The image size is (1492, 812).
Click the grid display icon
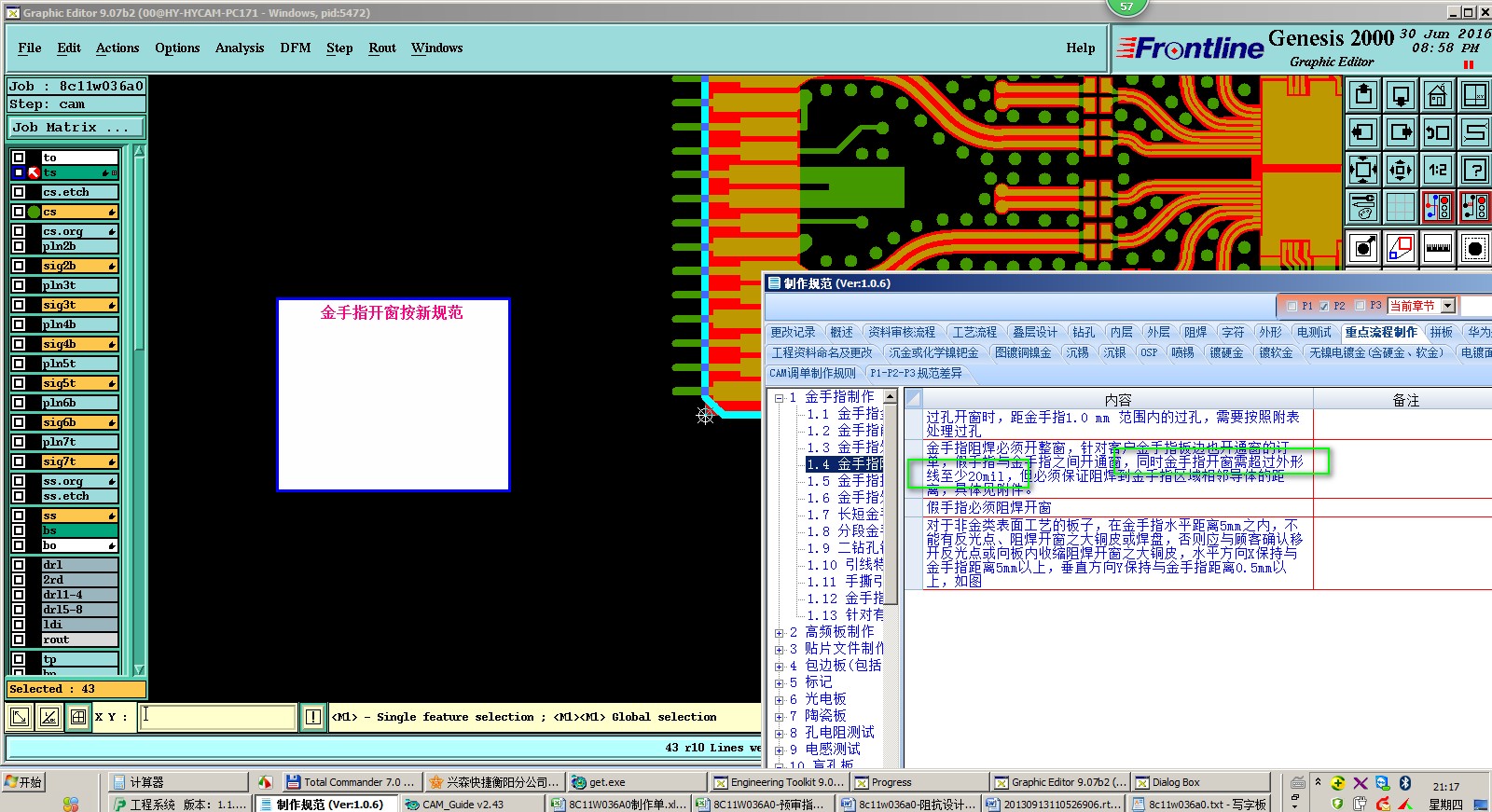1401,207
